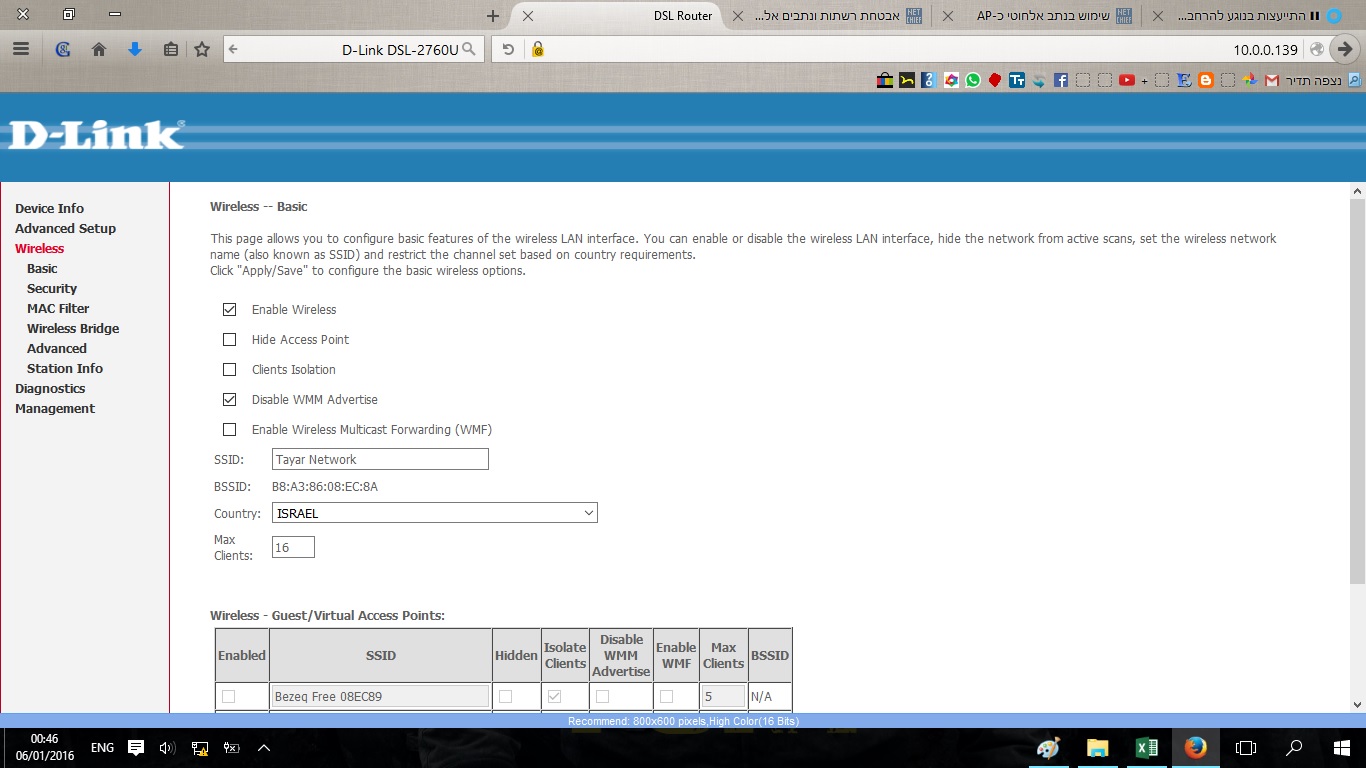Tick Hidden checkbox for Bezeq Free 08EC89
The image size is (1366, 768).
pyautogui.click(x=505, y=696)
